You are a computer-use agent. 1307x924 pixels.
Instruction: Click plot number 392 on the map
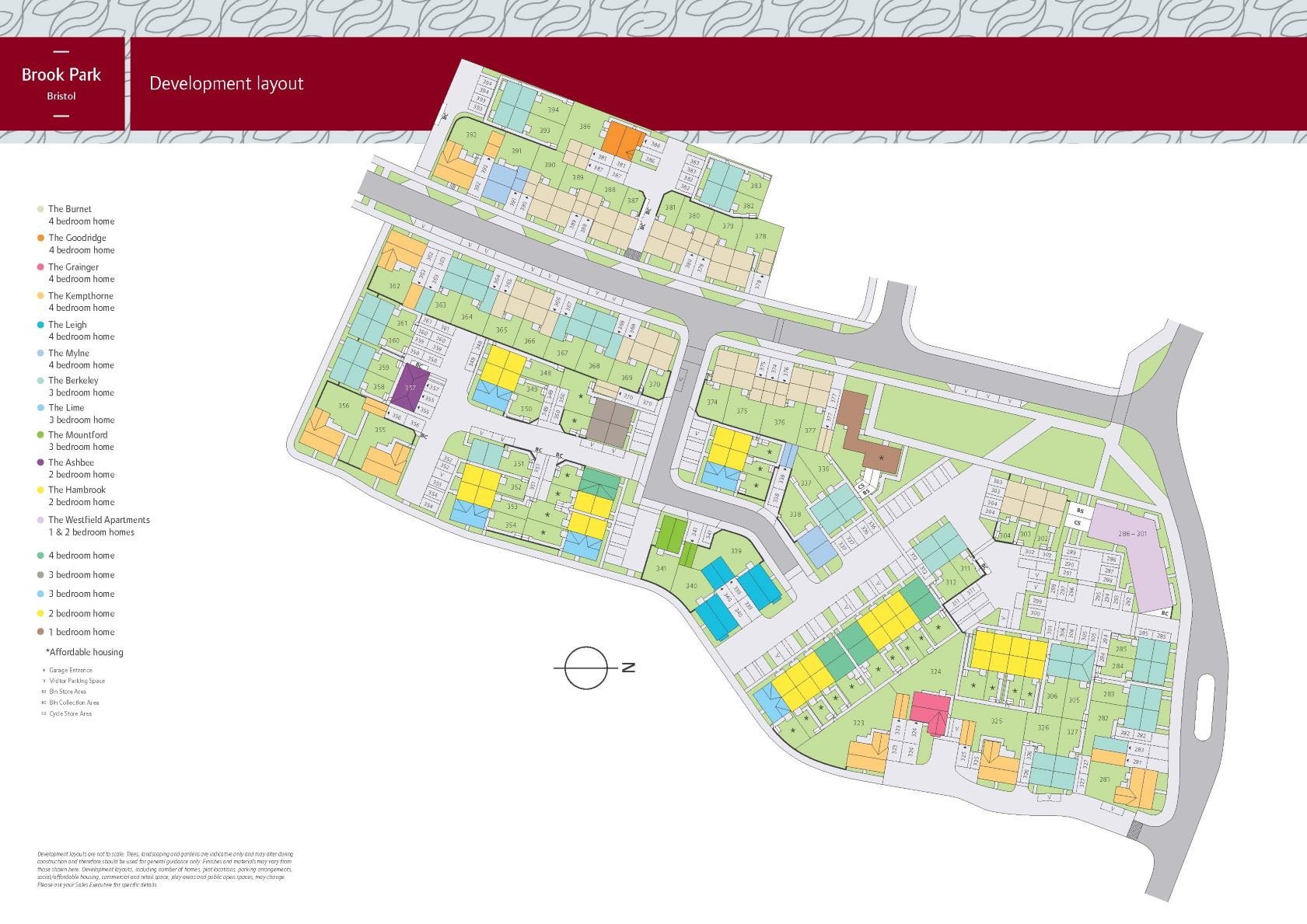[471, 134]
